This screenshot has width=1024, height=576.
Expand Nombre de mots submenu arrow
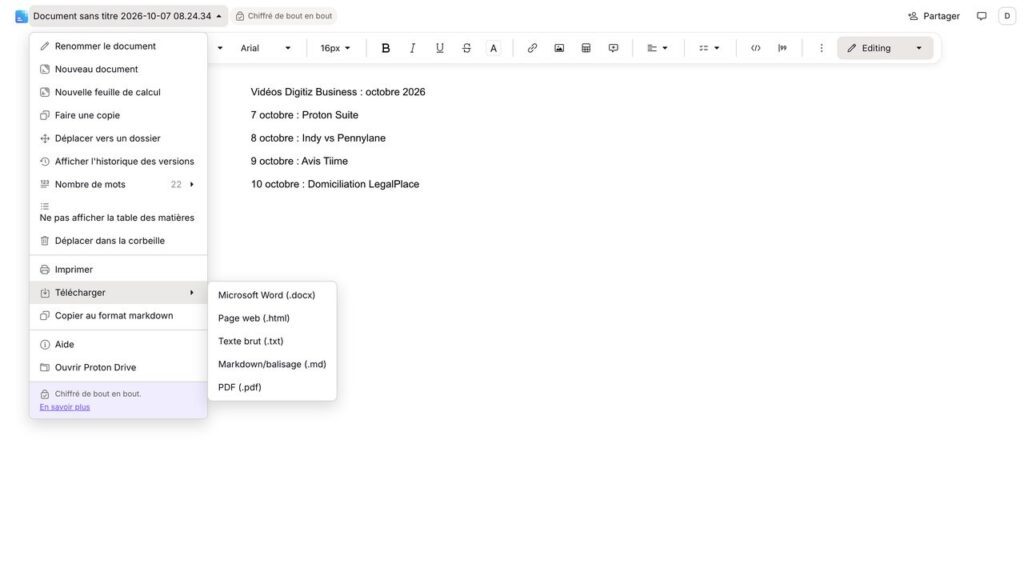click(x=191, y=185)
